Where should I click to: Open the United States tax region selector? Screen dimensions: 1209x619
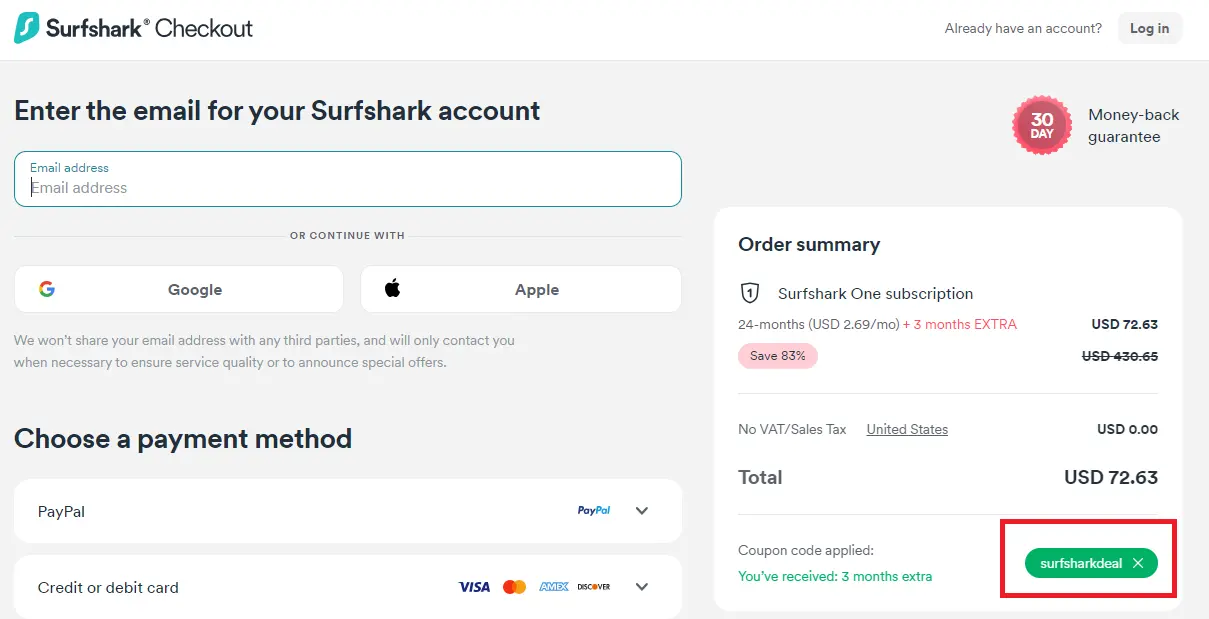point(906,429)
